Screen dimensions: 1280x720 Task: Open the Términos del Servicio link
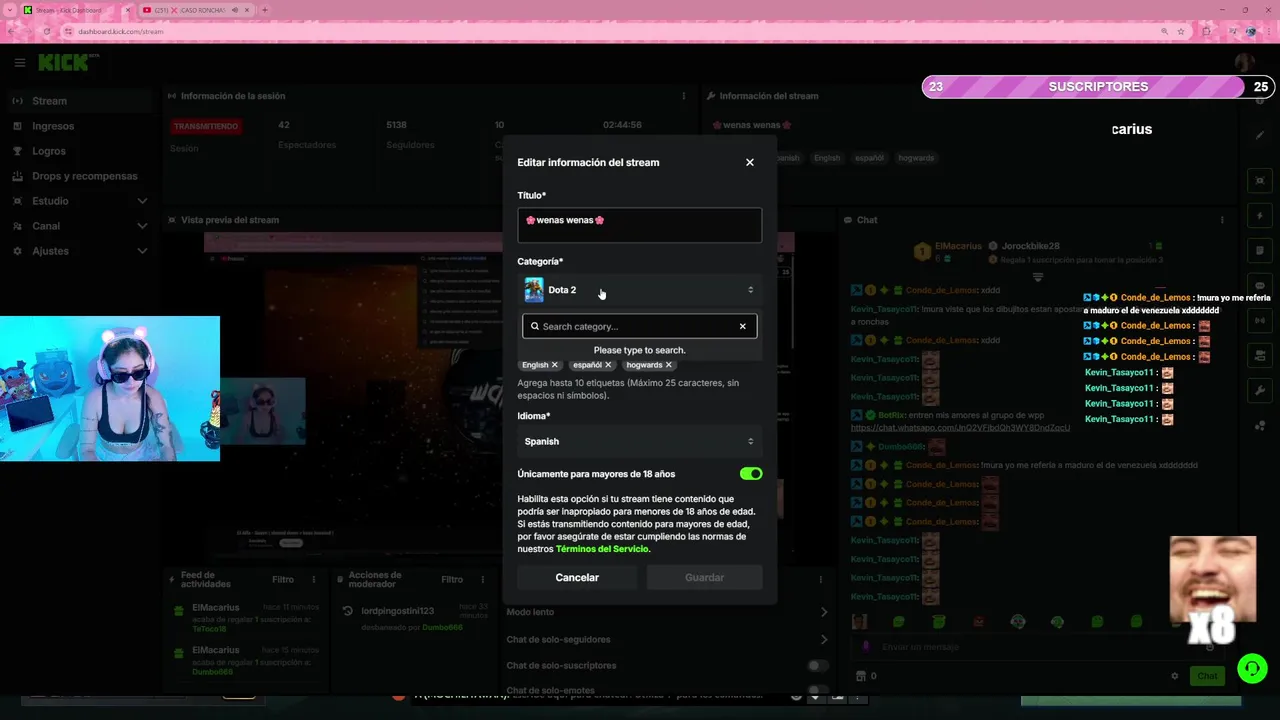(x=602, y=549)
